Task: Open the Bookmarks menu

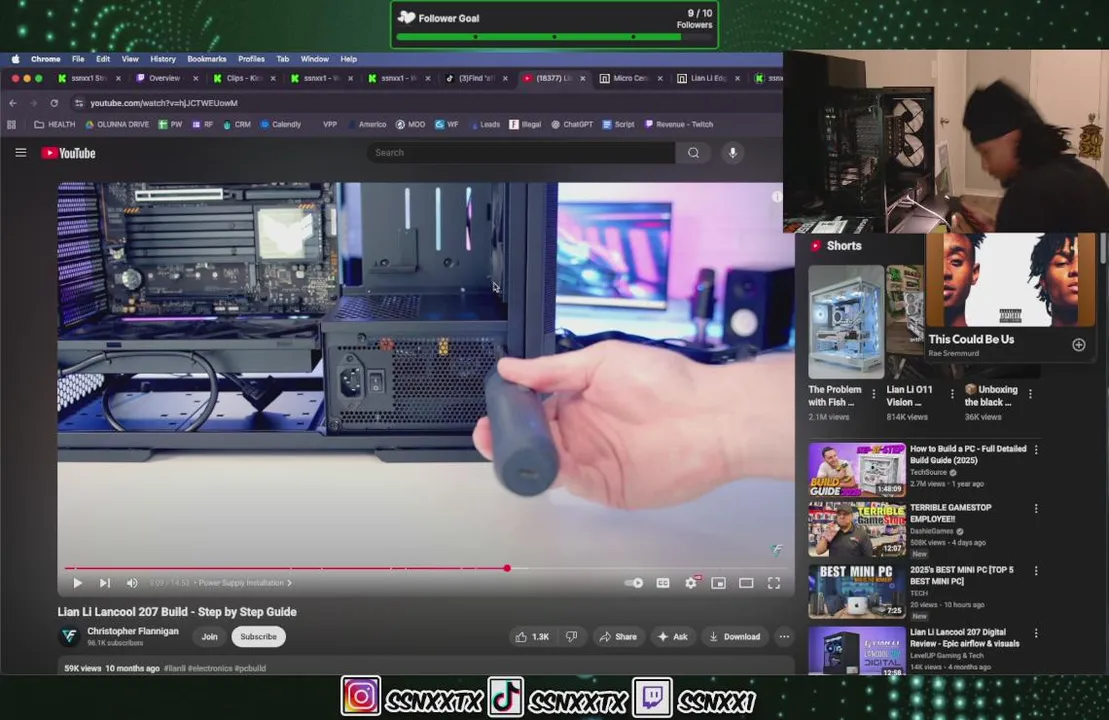Action: click(x=207, y=59)
